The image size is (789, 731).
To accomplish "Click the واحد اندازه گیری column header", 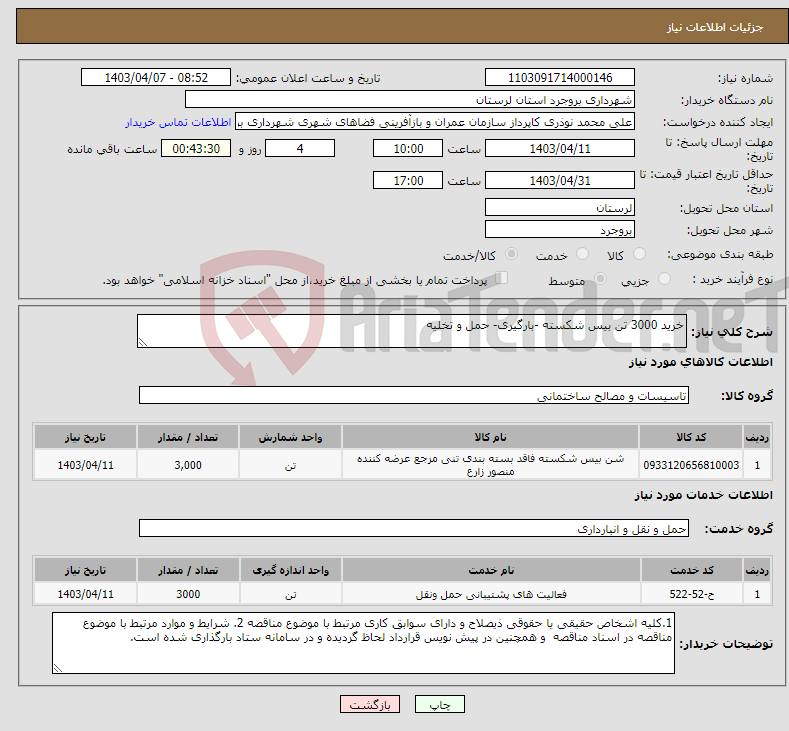I will (x=290, y=570).
